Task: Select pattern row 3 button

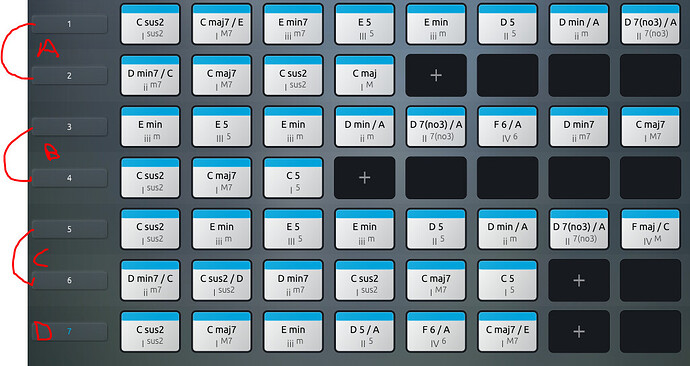Action: (70, 127)
